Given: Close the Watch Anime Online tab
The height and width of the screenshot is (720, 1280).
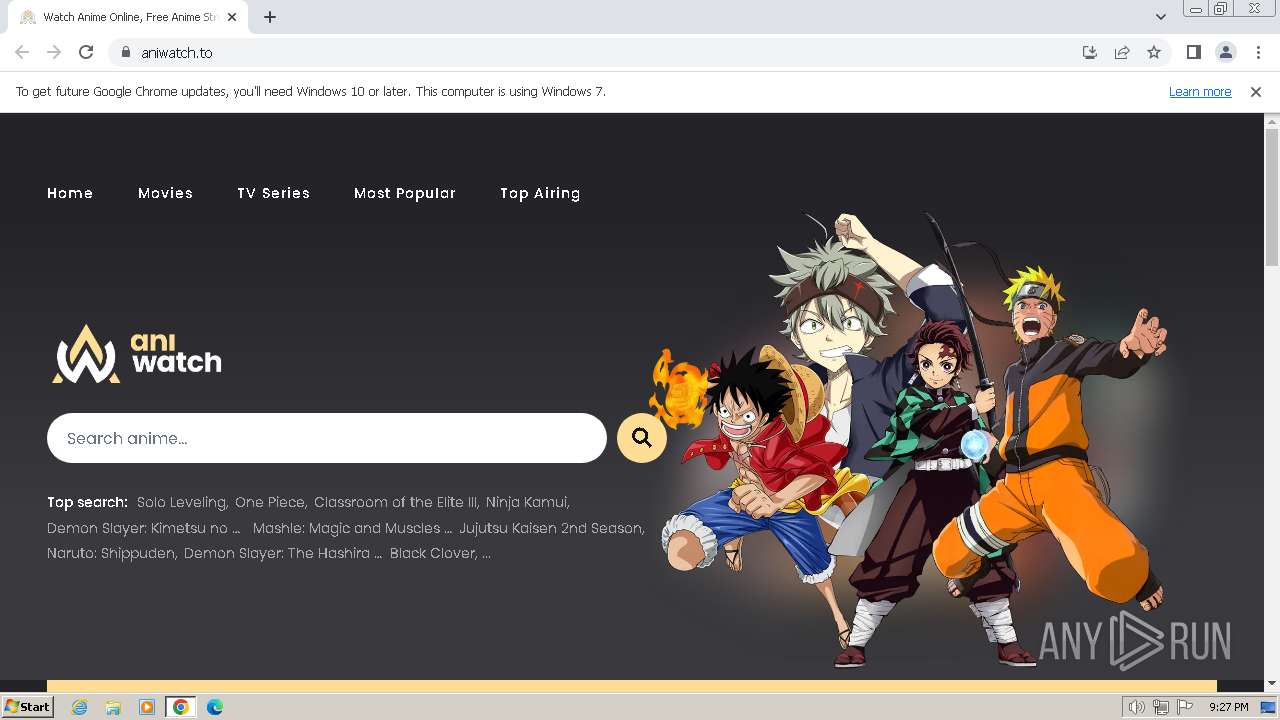Looking at the screenshot, I should (233, 17).
